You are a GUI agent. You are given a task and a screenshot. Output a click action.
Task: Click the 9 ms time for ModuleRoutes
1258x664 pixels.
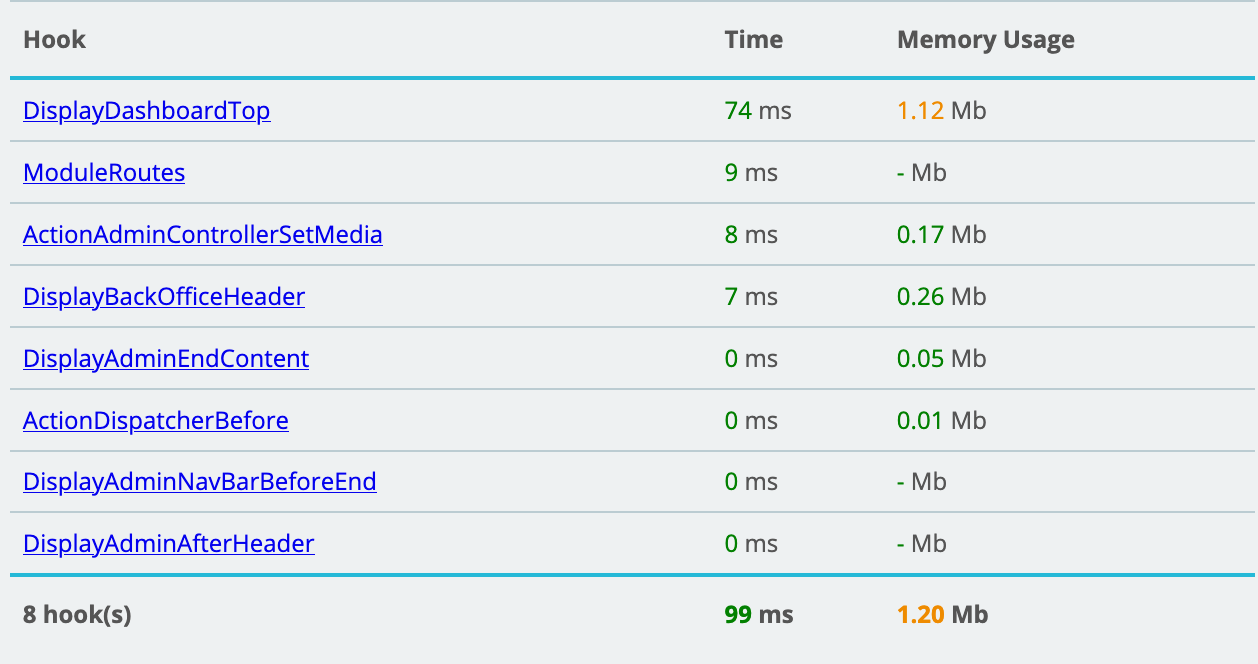[x=750, y=173]
